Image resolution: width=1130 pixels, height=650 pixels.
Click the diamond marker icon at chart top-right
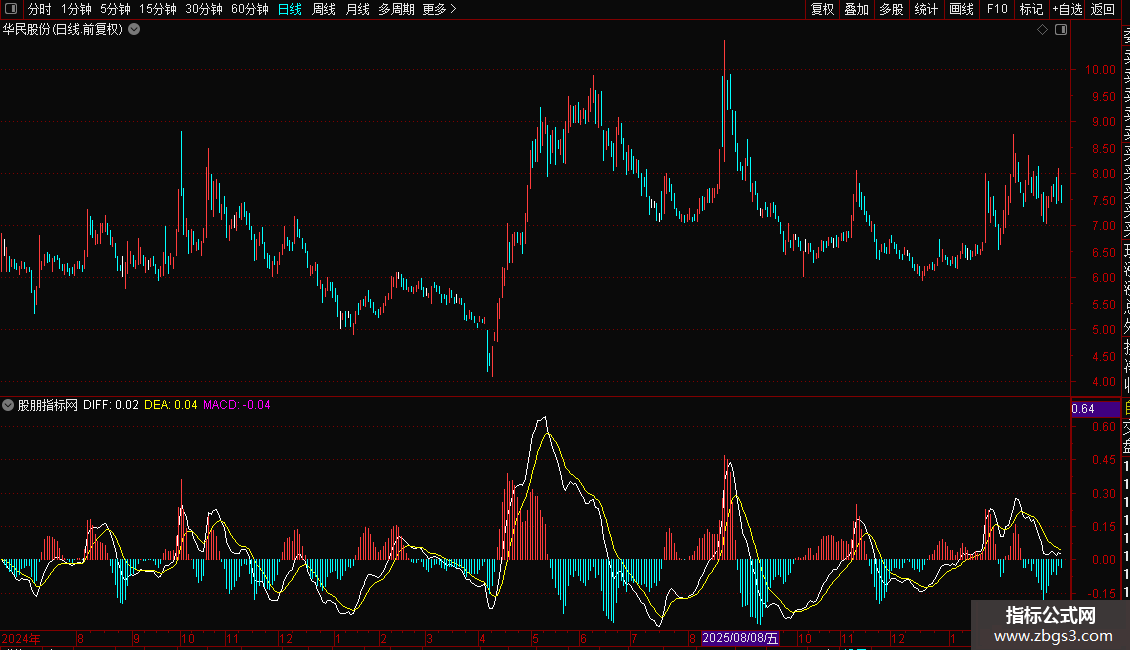[1042, 30]
